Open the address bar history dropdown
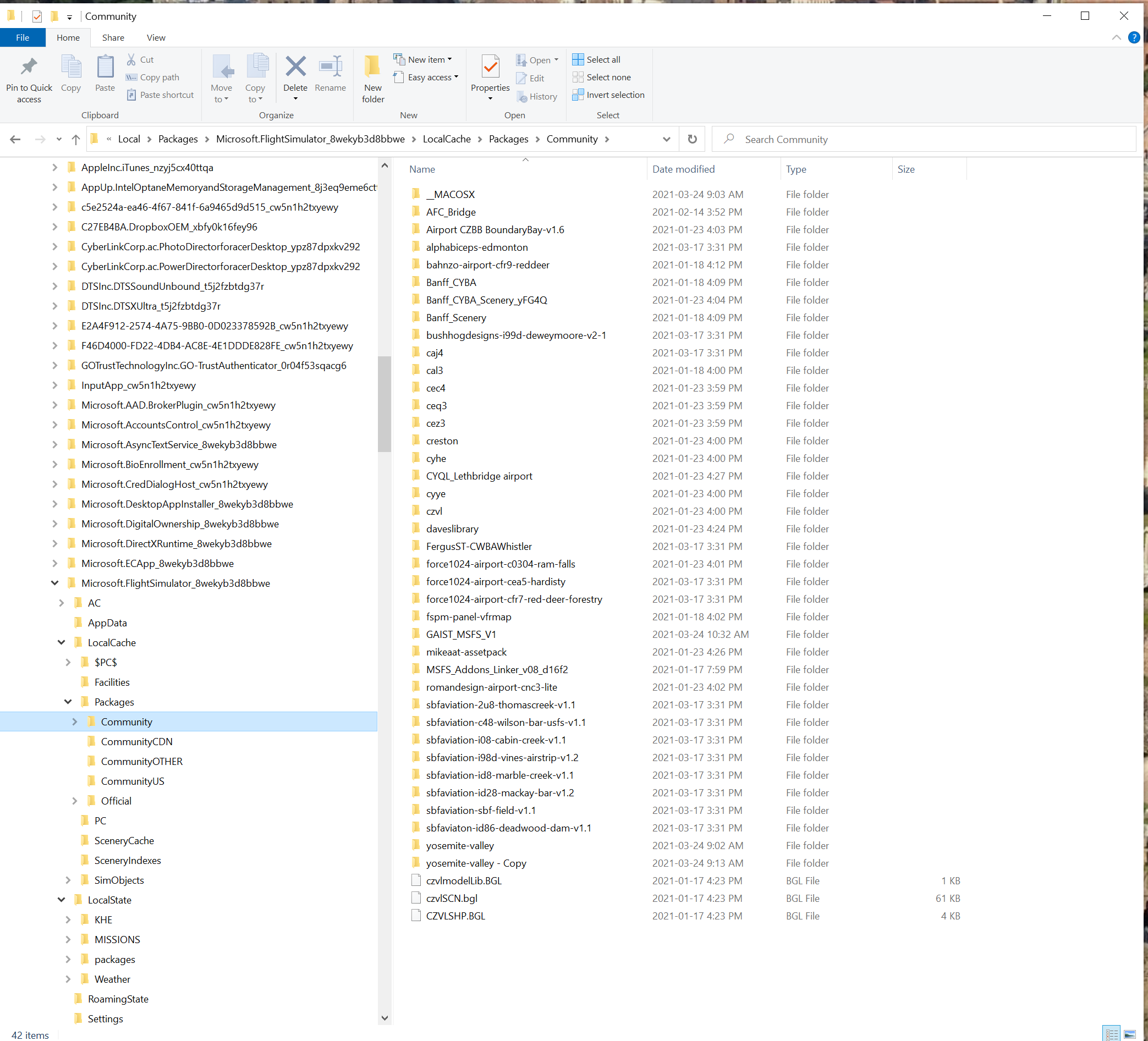 (x=666, y=140)
